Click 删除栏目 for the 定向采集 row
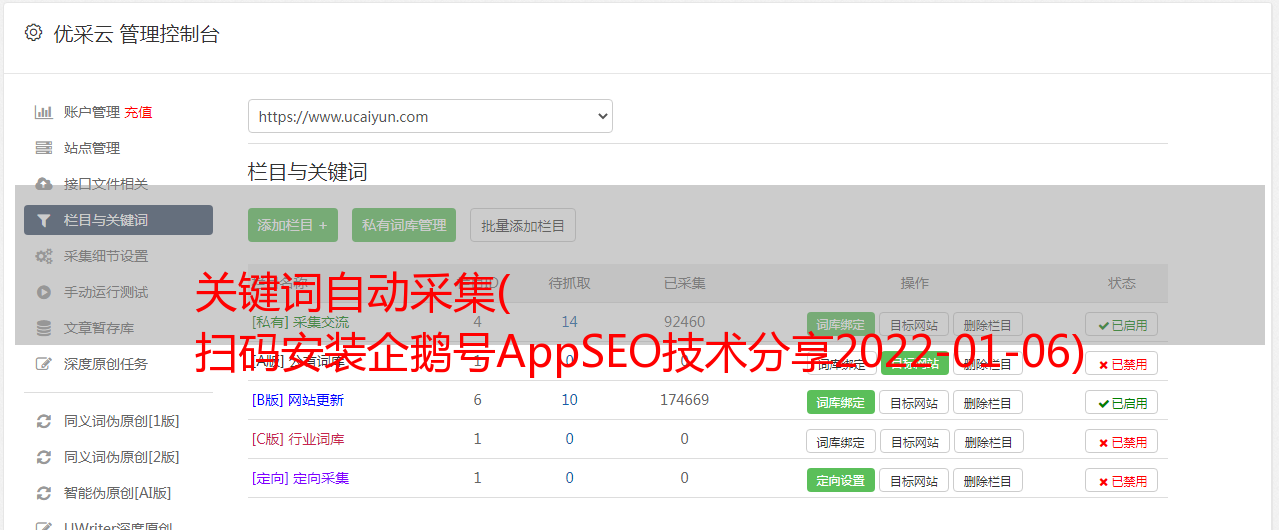The width and height of the screenshot is (1279, 530). 988,480
